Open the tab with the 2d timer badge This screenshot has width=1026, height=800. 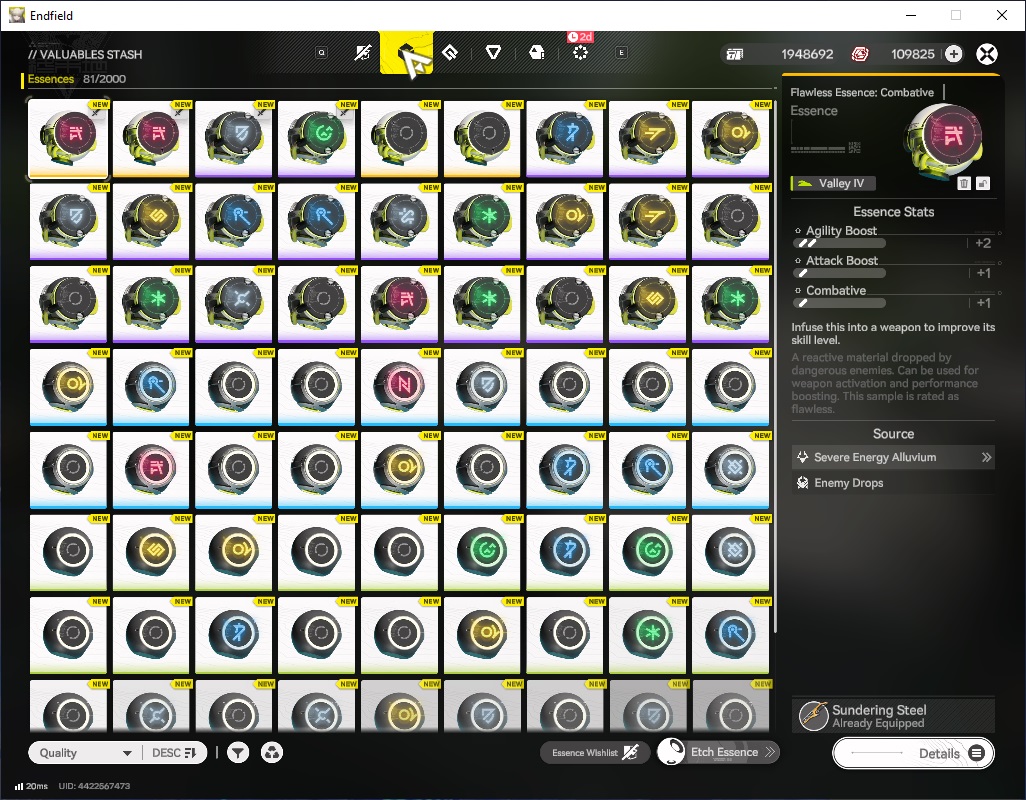(580, 52)
